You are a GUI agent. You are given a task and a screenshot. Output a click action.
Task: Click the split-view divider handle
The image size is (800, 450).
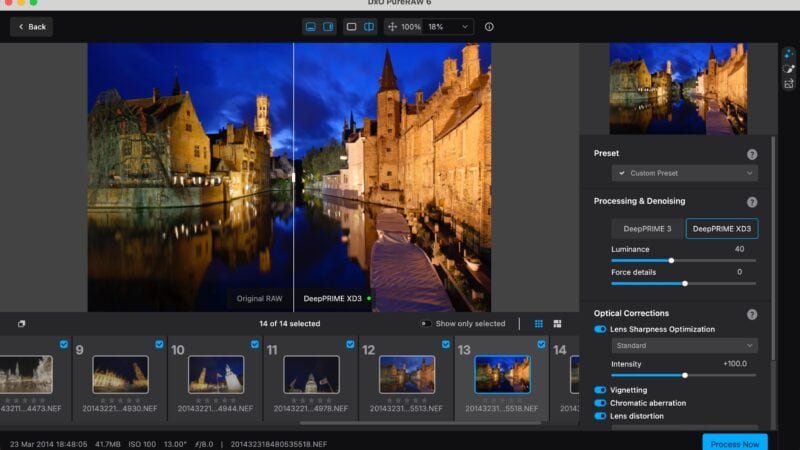293,177
